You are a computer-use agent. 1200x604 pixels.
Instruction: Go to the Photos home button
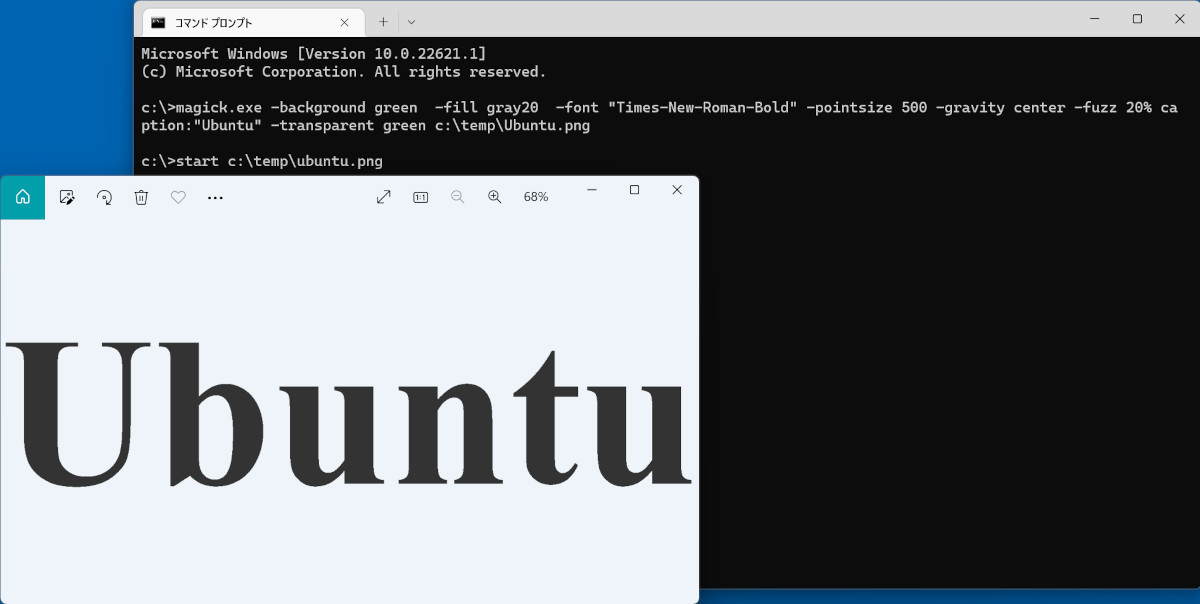[22, 197]
